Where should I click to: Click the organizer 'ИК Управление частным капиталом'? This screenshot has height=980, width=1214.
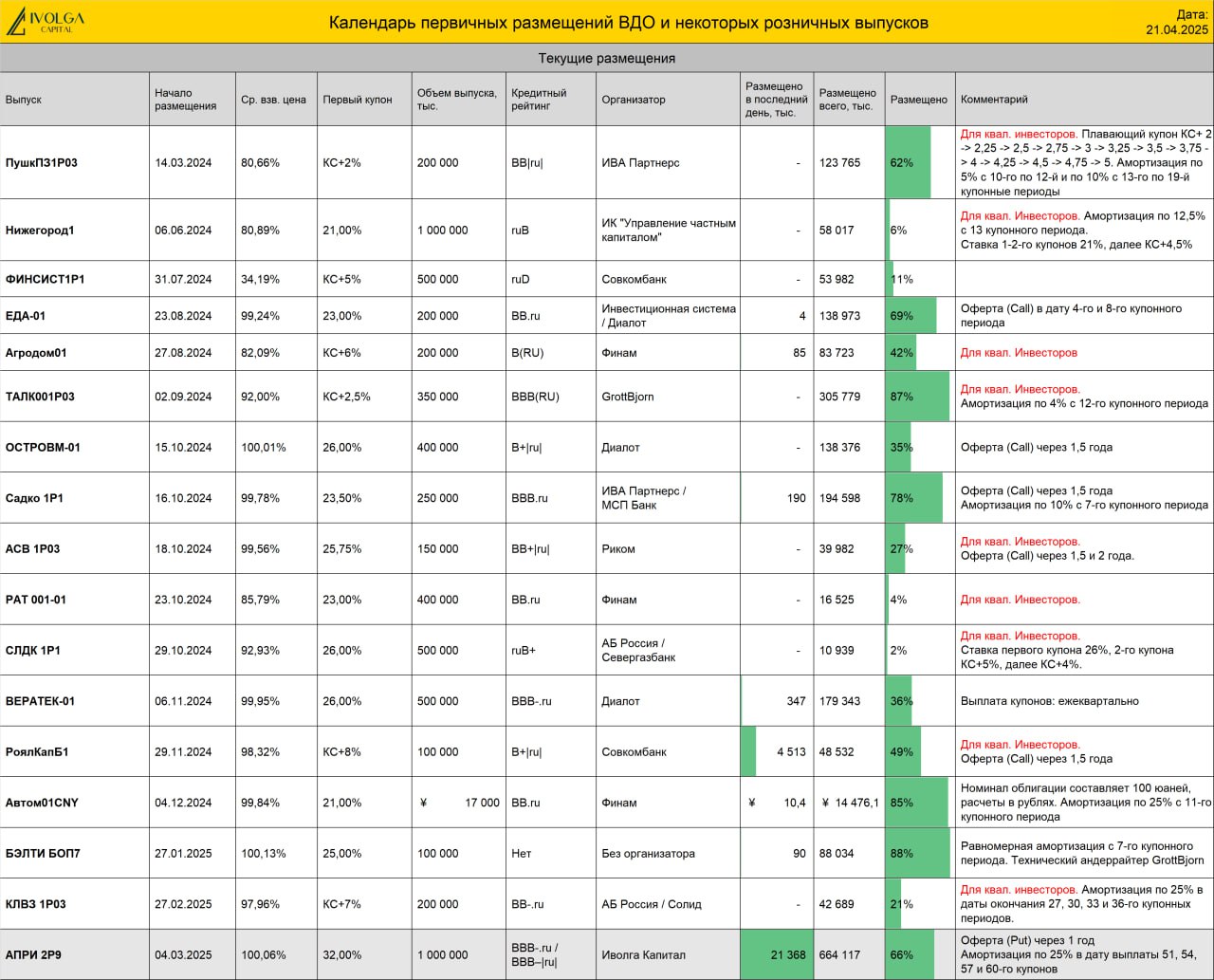[x=669, y=230]
